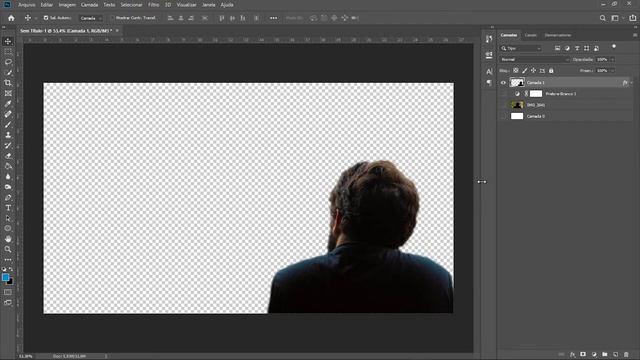640x360 pixels.
Task: Select the Rectangular Marquee tool
Action: point(8,52)
